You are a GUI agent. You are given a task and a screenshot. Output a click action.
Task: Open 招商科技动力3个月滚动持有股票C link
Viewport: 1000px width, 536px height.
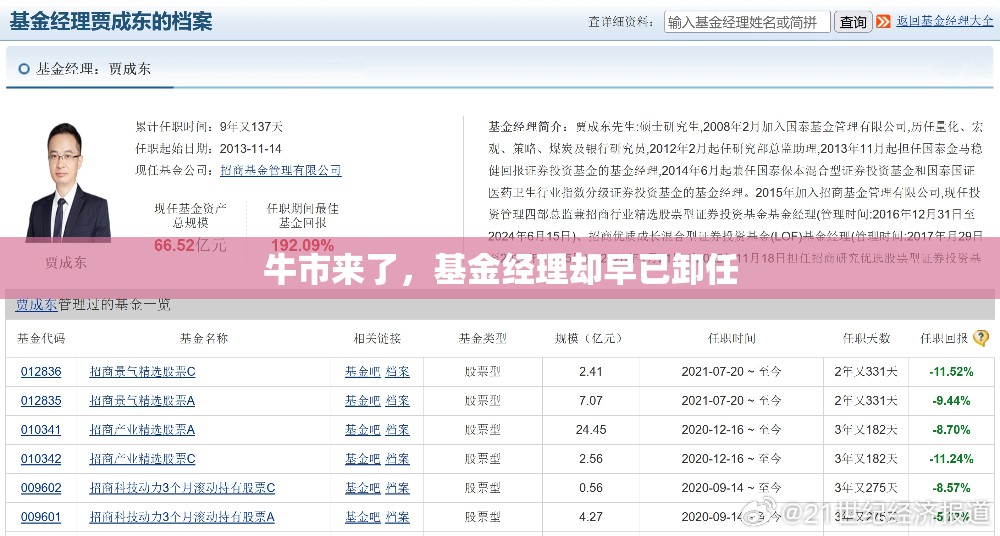(x=182, y=488)
